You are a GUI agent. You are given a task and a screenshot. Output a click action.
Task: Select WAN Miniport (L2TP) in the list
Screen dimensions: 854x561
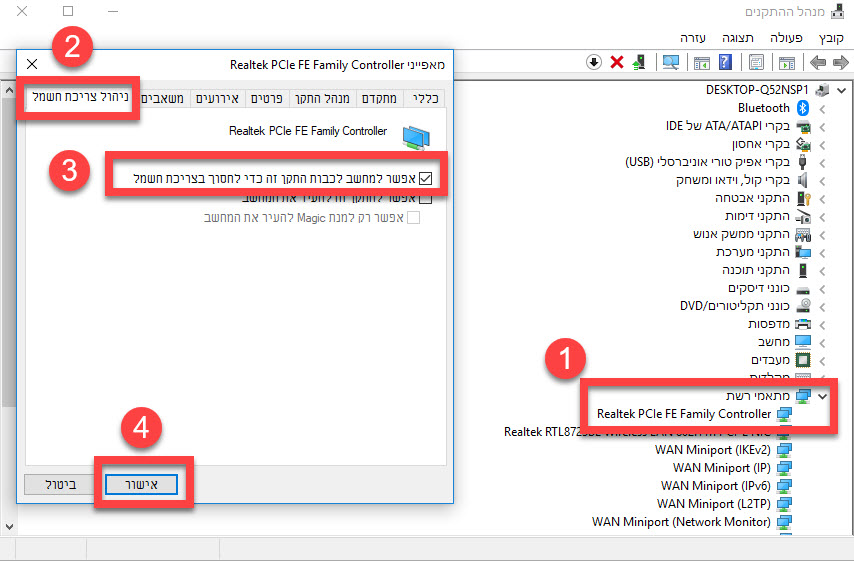tap(713, 504)
